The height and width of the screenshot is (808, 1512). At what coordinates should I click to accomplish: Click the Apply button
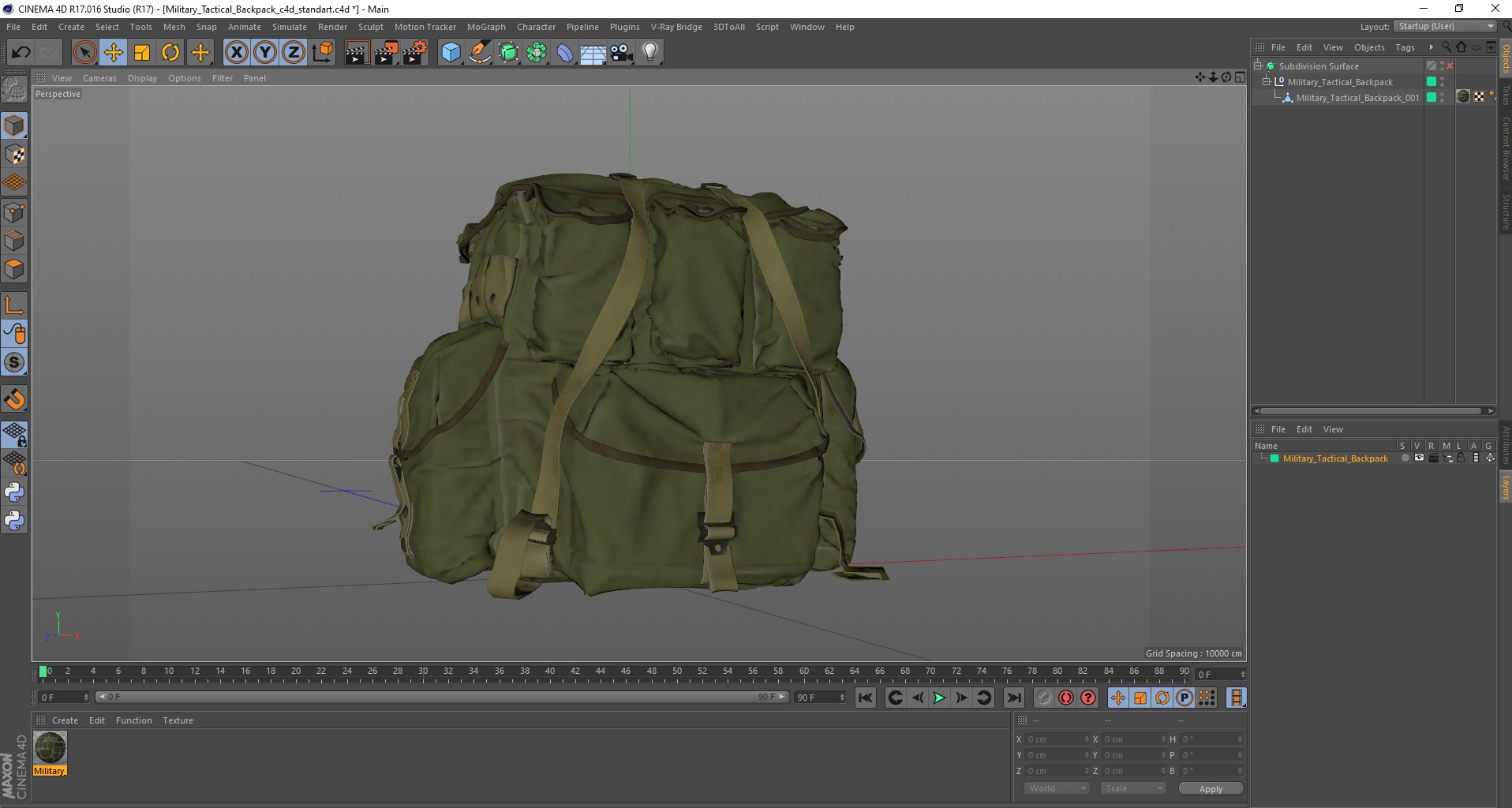click(1211, 788)
